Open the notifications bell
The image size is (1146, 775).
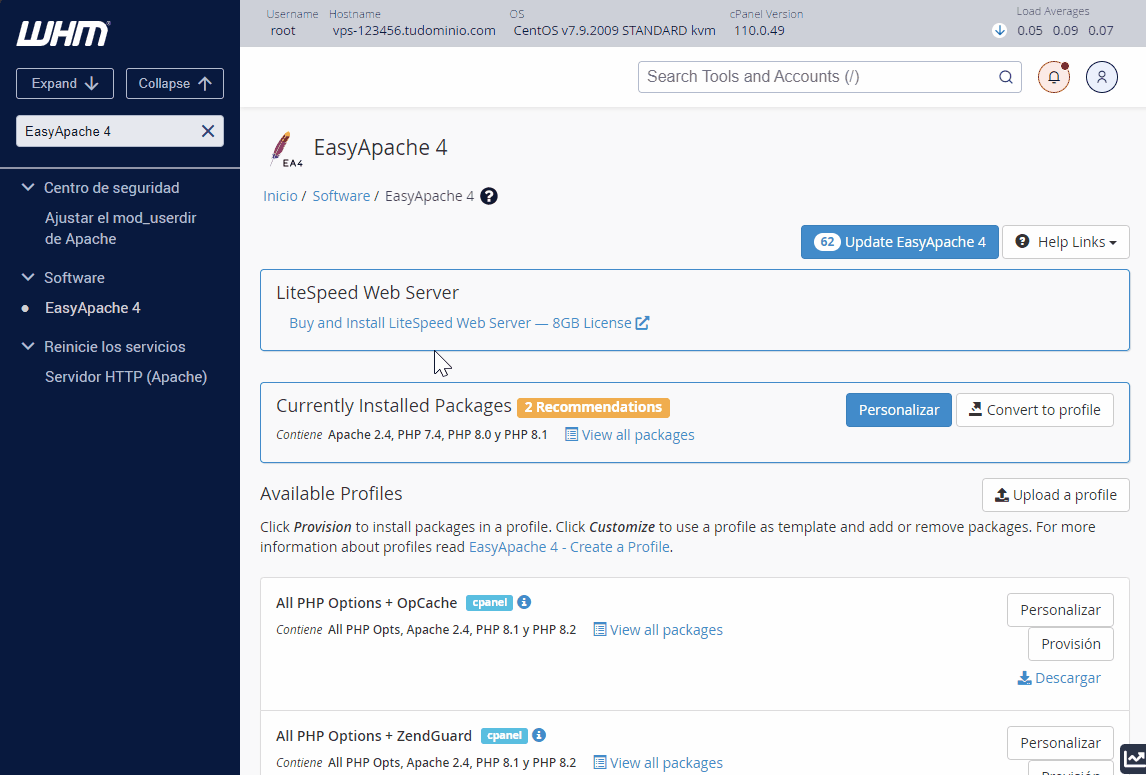tap(1054, 77)
